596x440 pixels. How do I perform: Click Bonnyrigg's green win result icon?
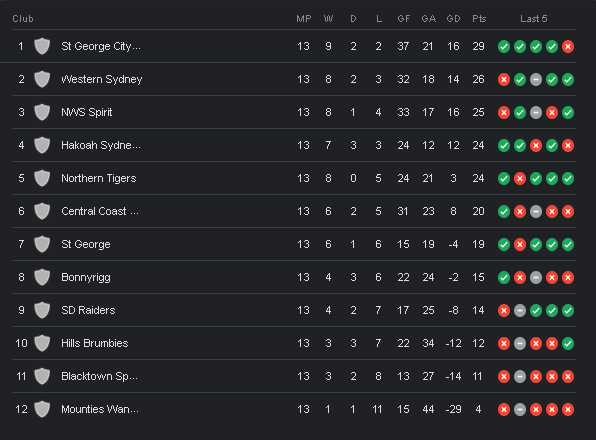pos(504,278)
